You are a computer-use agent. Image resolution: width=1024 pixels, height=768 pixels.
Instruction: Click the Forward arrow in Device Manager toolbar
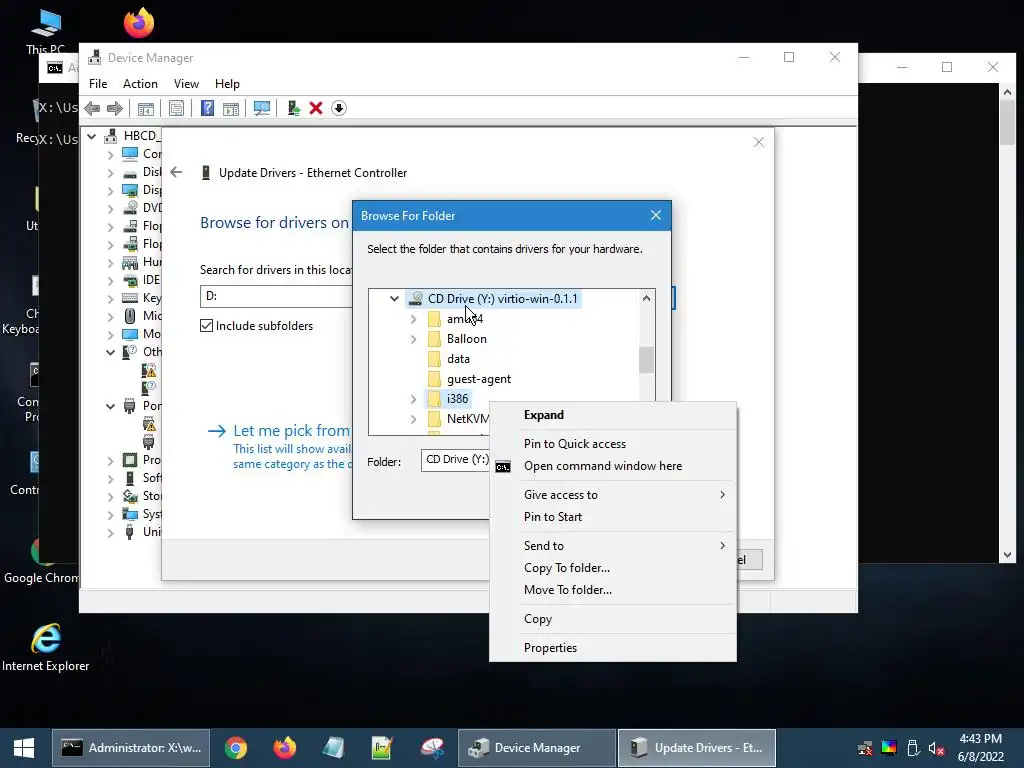click(x=115, y=108)
